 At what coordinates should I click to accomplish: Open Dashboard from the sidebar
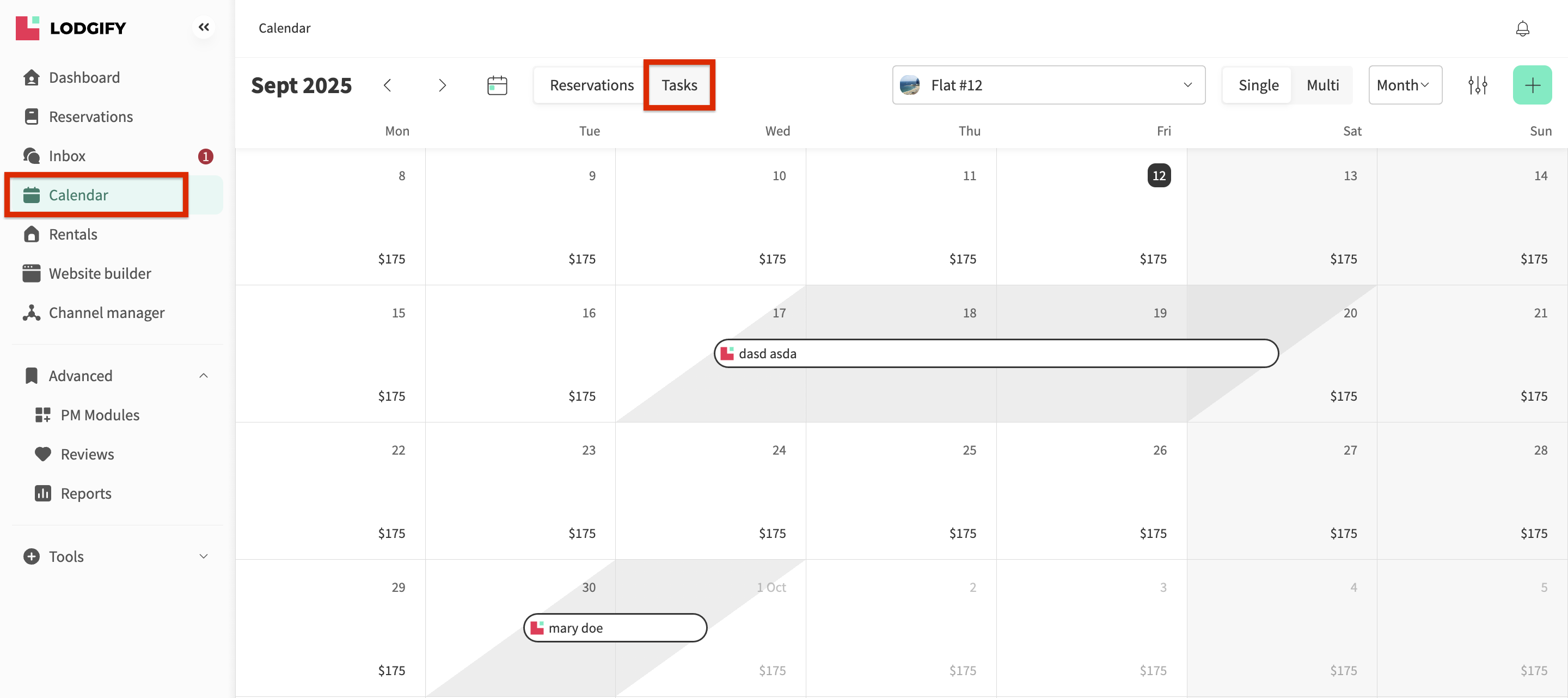coord(84,77)
